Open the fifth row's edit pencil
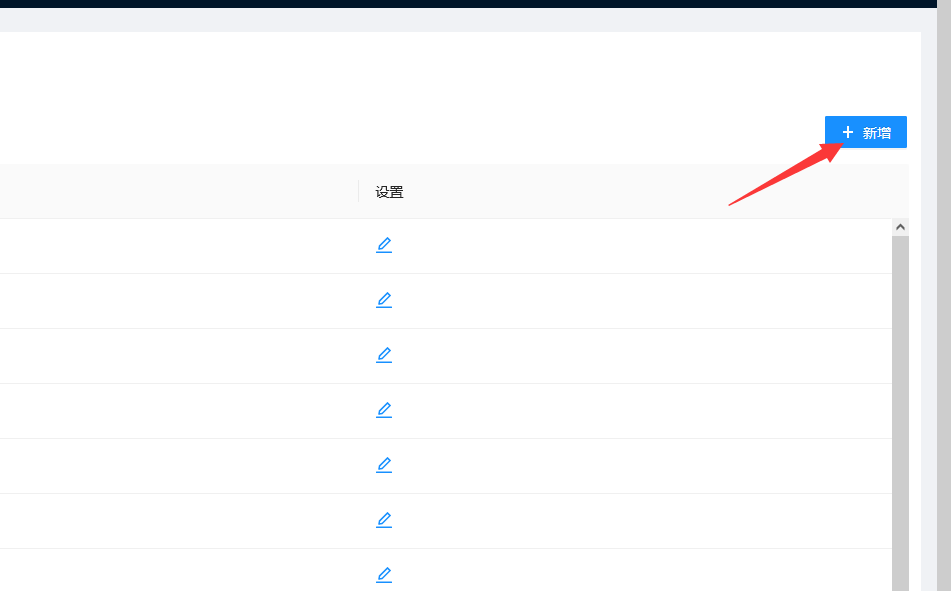Screen dimensions: 951x591 point(384,465)
